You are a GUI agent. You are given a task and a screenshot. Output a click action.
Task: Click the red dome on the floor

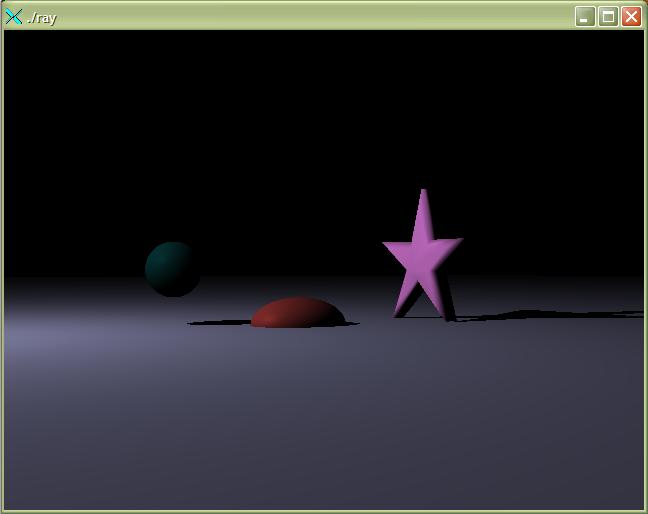click(x=298, y=312)
